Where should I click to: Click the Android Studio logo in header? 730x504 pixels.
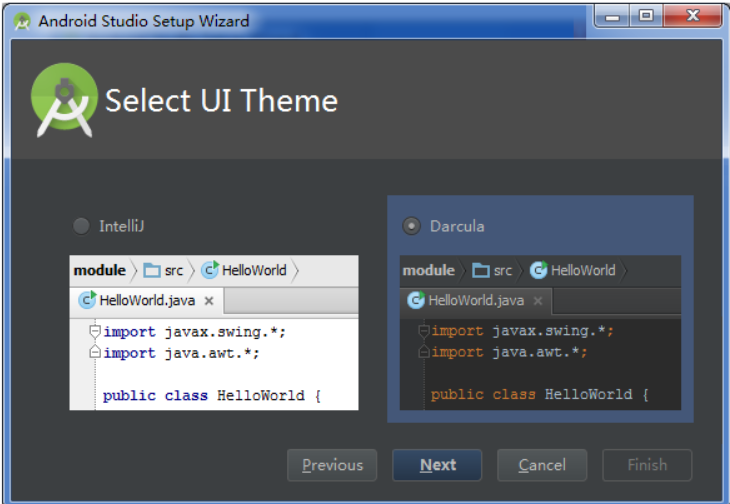click(x=64, y=100)
